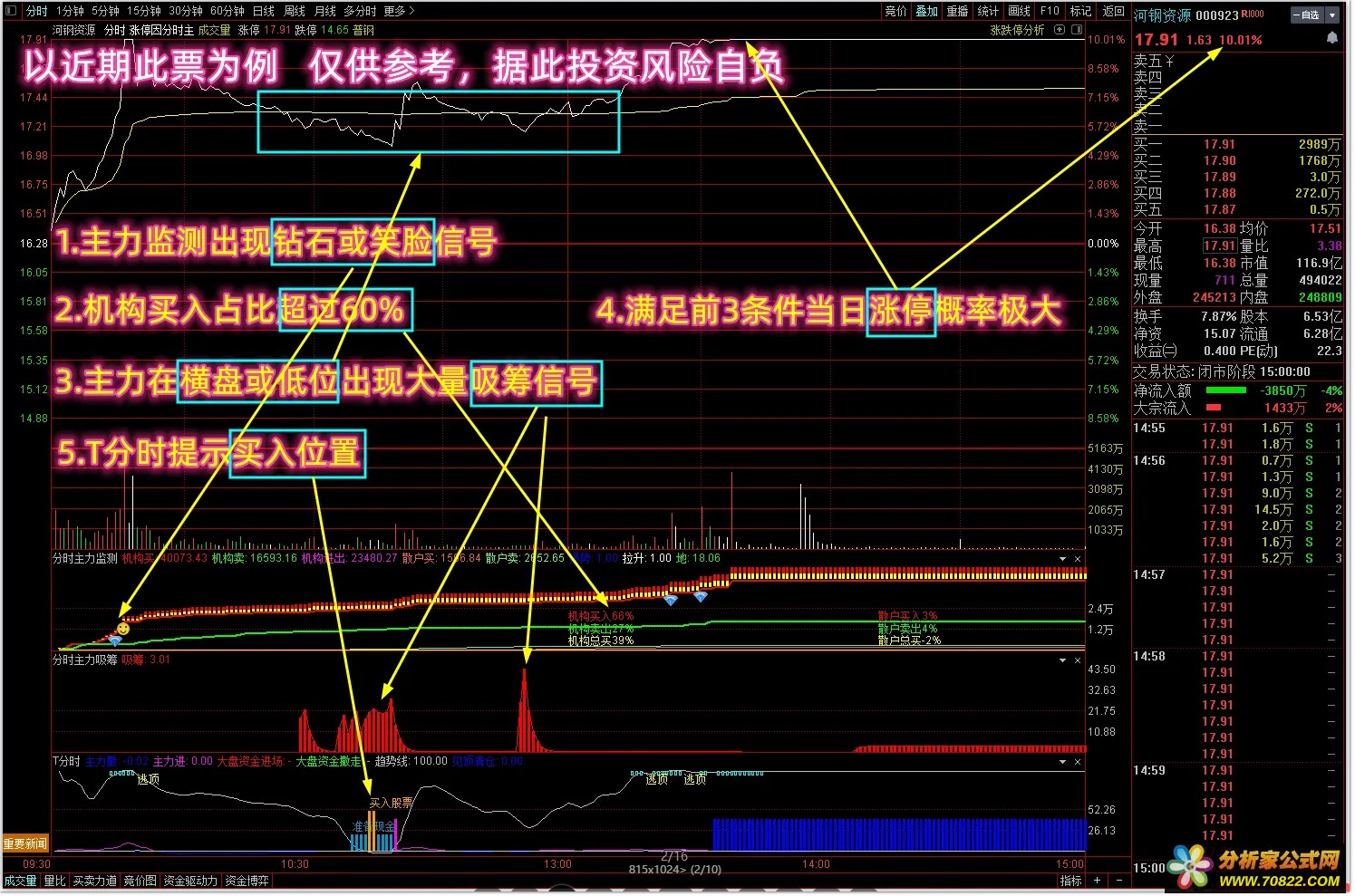Open the 周线 weekly chart
This screenshot has width=1355, height=896.
(x=295, y=11)
